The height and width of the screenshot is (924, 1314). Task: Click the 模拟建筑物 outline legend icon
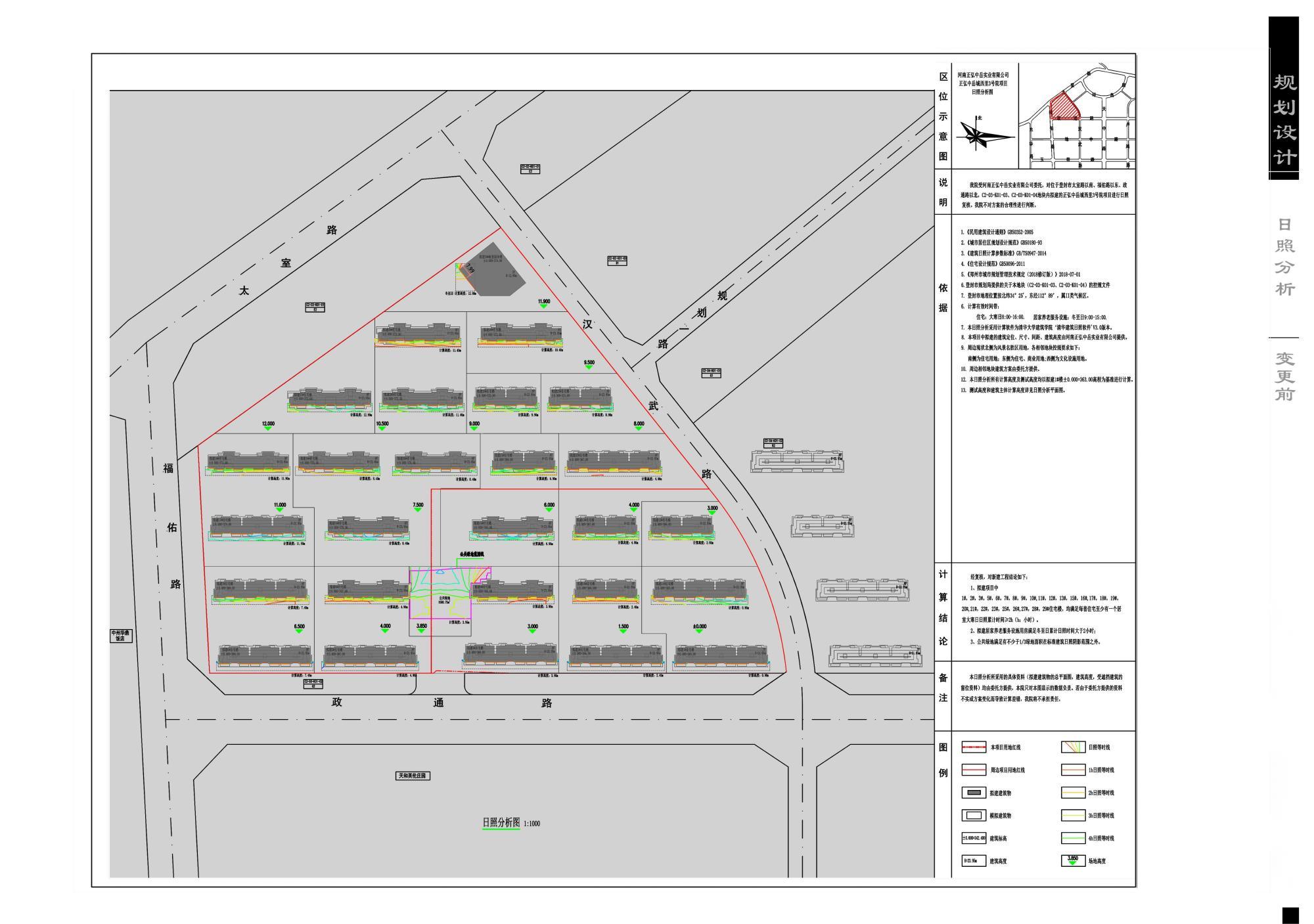(x=973, y=816)
